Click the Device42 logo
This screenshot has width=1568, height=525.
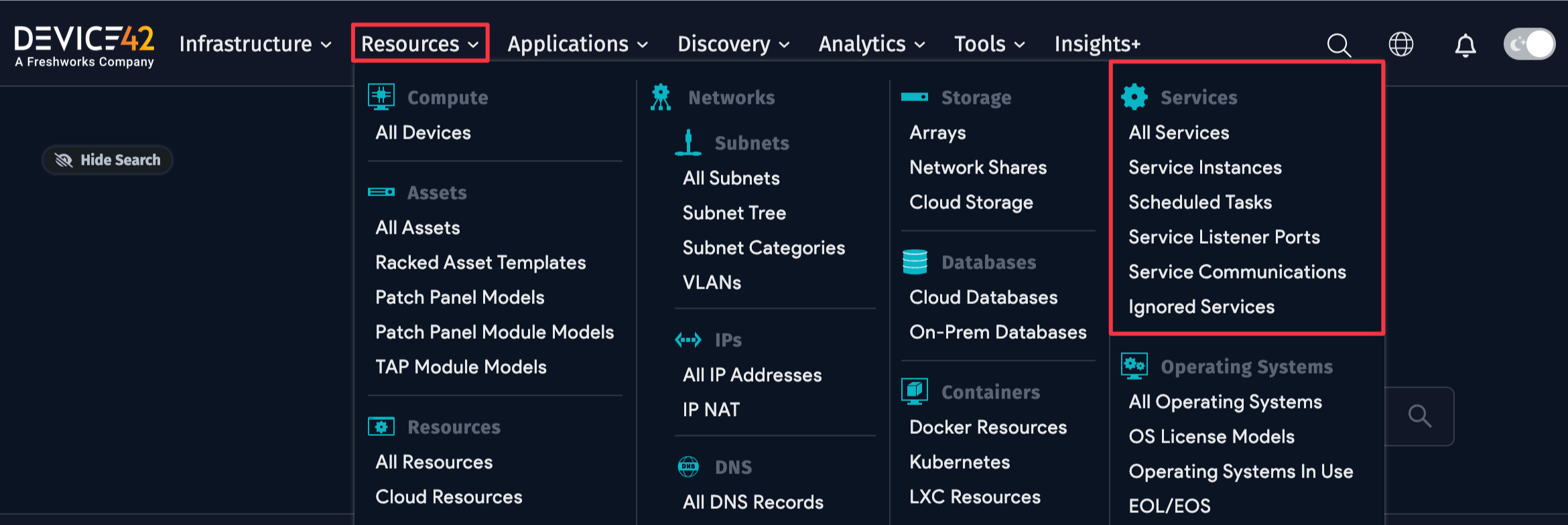(x=84, y=45)
